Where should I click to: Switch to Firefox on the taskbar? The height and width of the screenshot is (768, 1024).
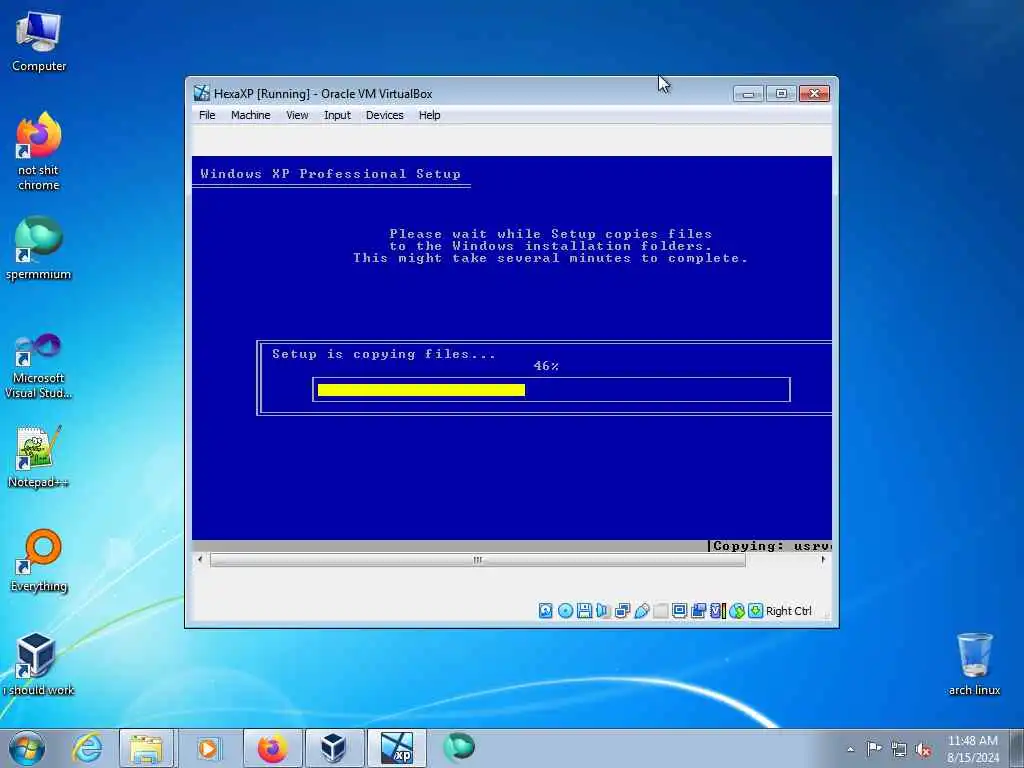click(x=272, y=748)
